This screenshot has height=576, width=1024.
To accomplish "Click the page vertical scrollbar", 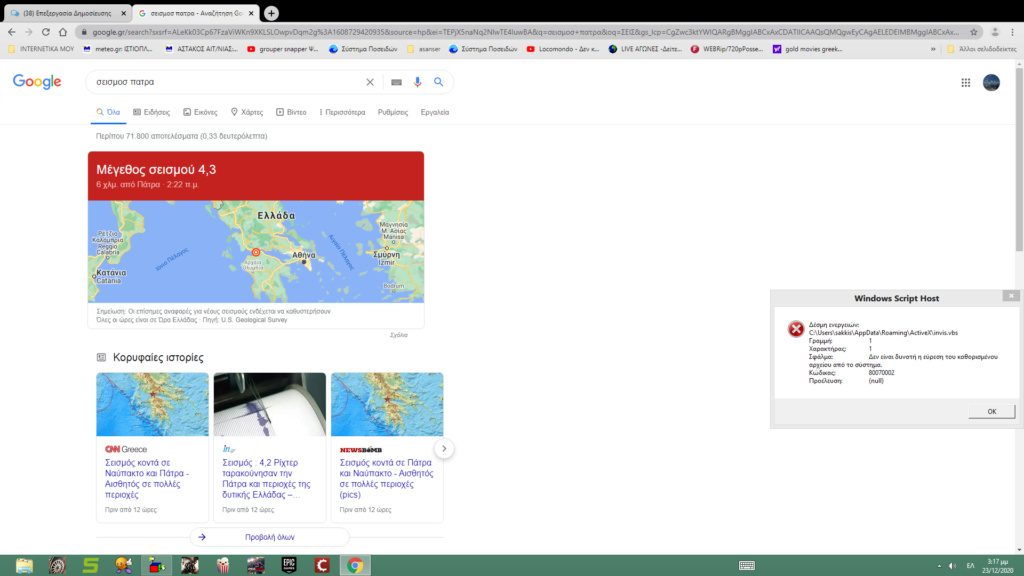I will [1019, 160].
